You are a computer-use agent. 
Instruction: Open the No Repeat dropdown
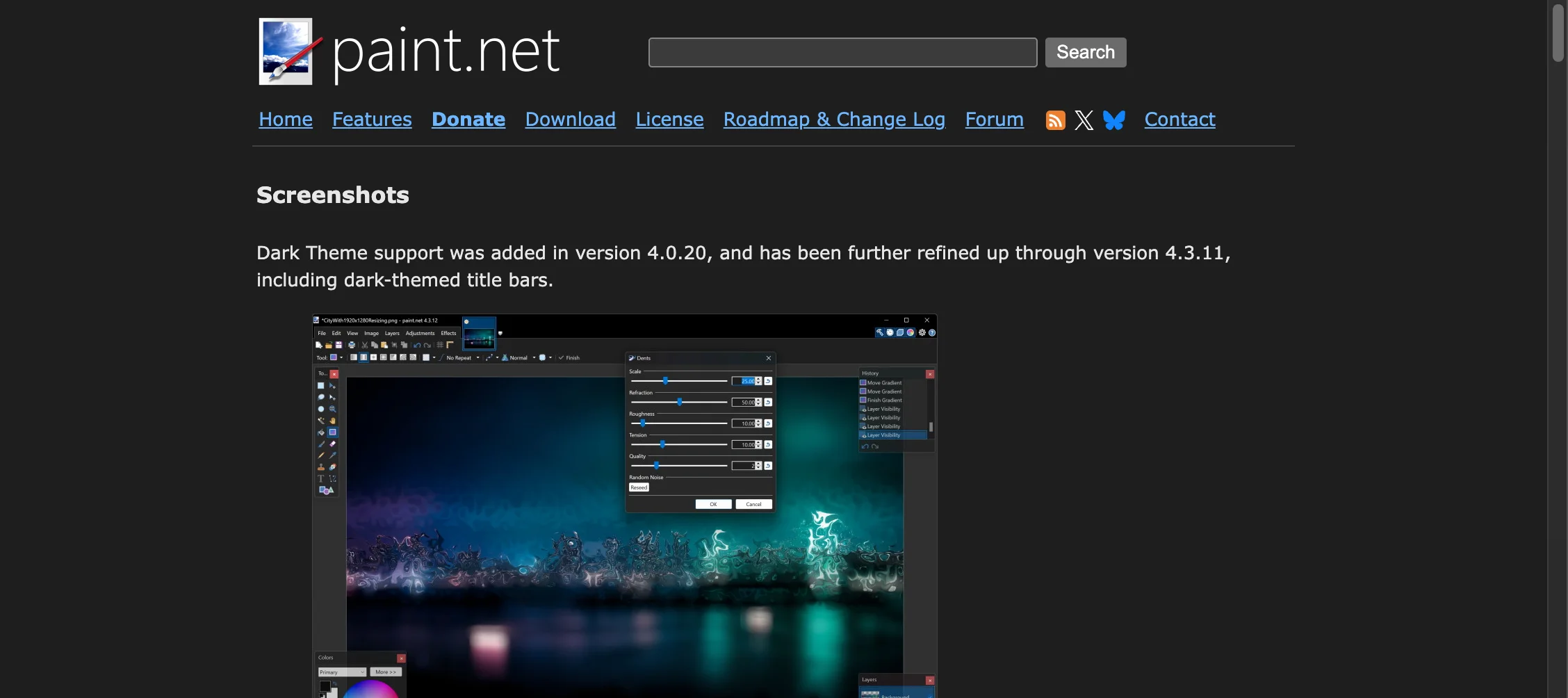tap(463, 358)
